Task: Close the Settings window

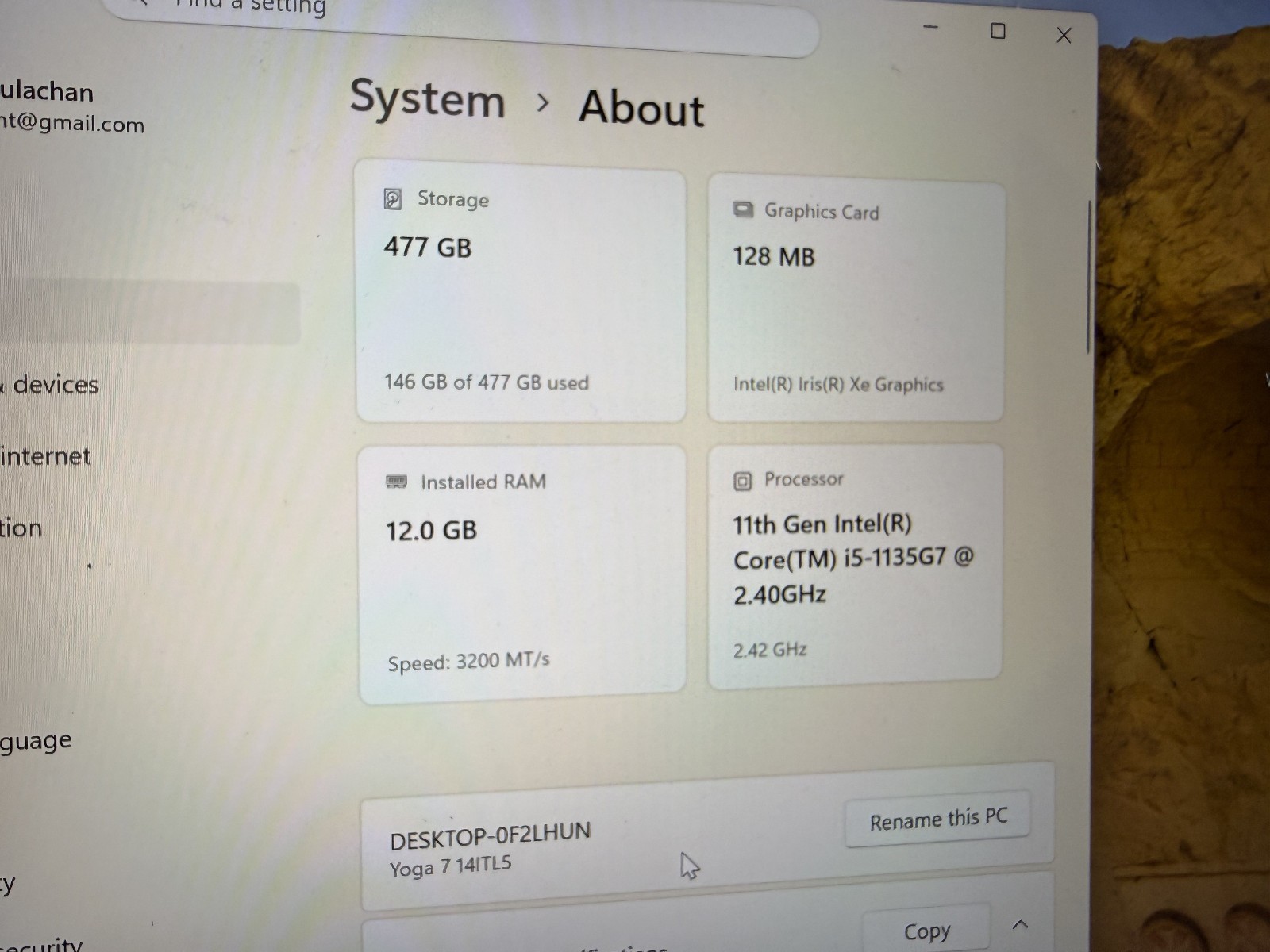Action: point(1064,35)
